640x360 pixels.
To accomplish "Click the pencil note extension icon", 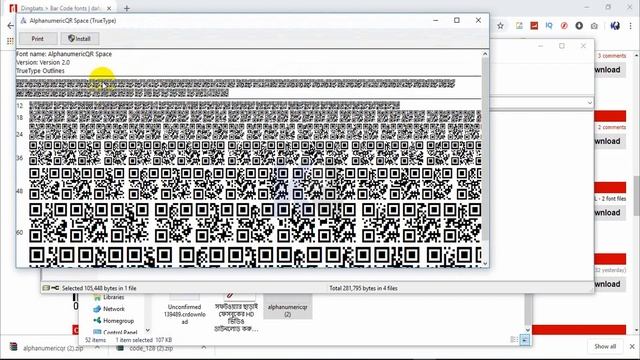I will (519, 26).
